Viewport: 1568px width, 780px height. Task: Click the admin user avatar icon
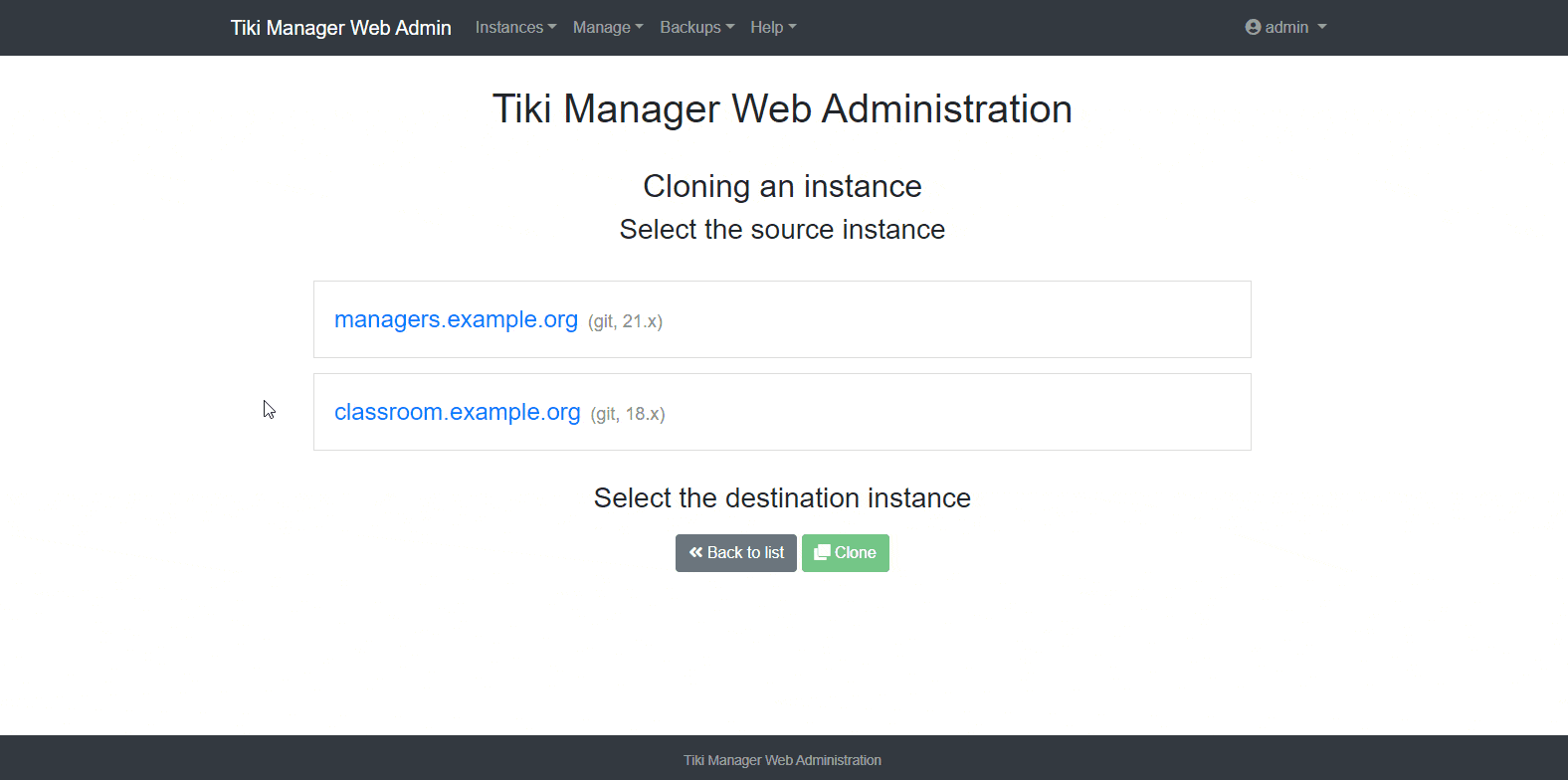pyautogui.click(x=1253, y=28)
